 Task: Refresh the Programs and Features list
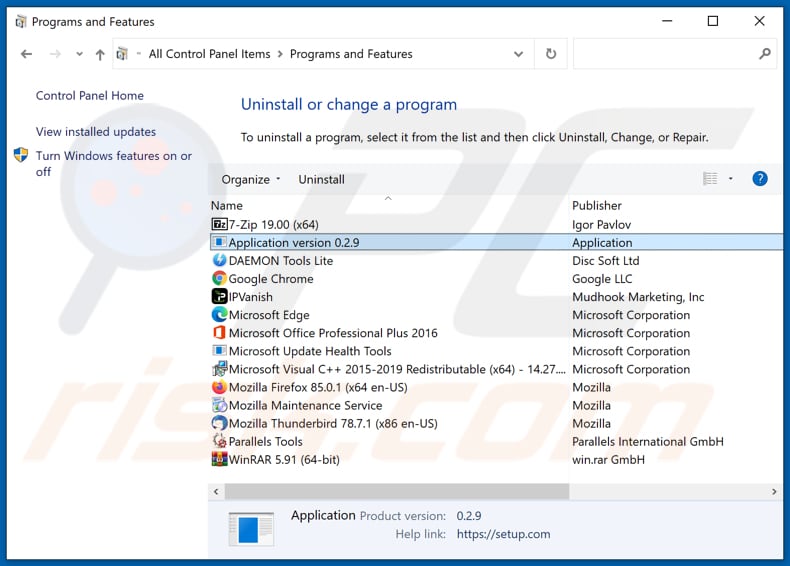[551, 54]
